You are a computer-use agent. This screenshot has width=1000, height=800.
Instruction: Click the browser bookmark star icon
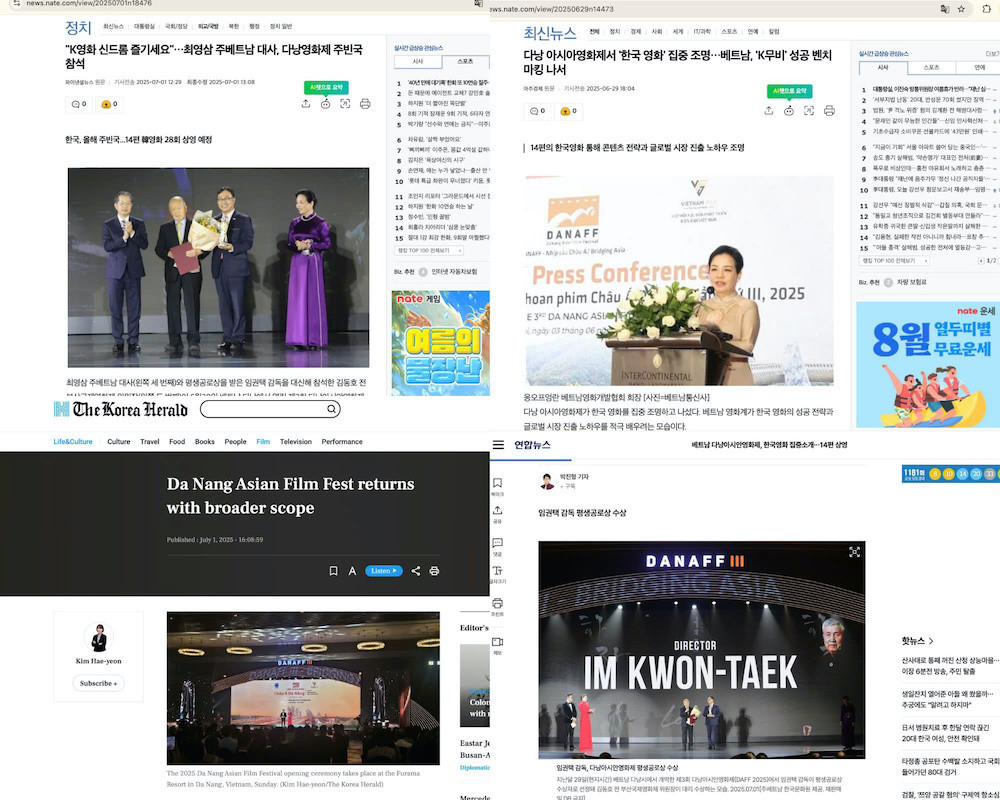pyautogui.click(x=961, y=8)
